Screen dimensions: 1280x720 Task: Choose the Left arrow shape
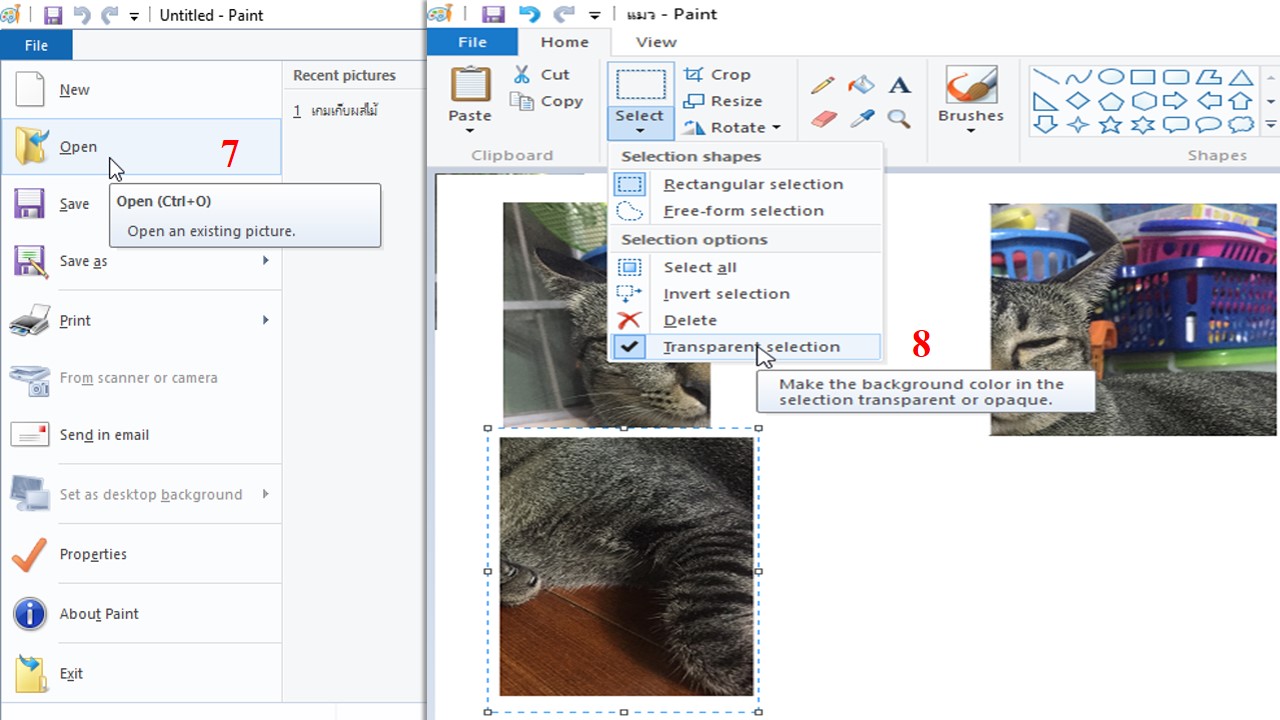pyautogui.click(x=1208, y=101)
